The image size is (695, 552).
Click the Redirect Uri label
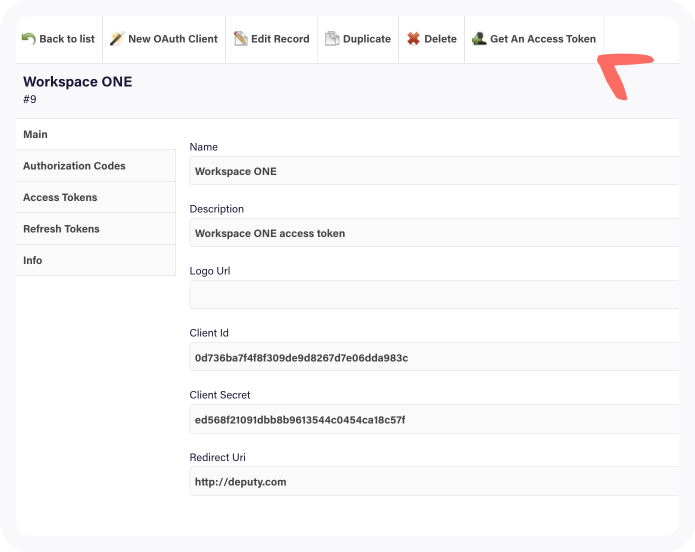point(217,457)
